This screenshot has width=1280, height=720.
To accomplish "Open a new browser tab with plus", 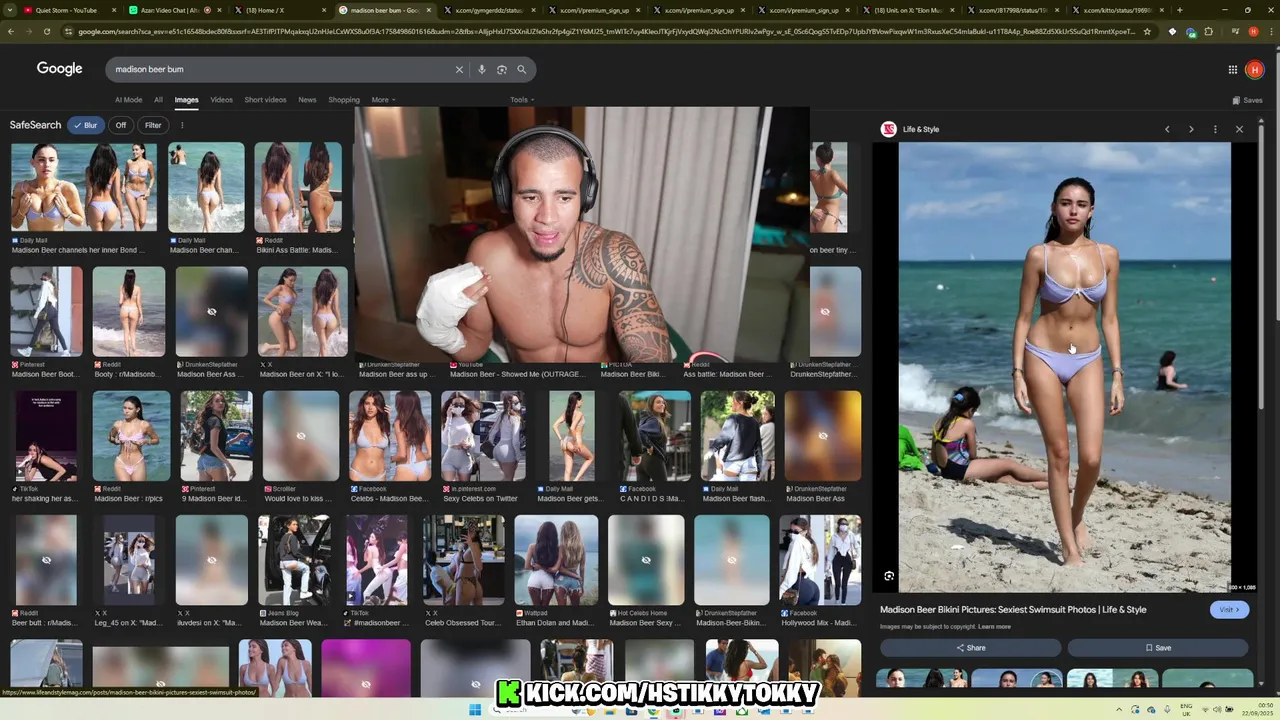I will pyautogui.click(x=1179, y=10).
